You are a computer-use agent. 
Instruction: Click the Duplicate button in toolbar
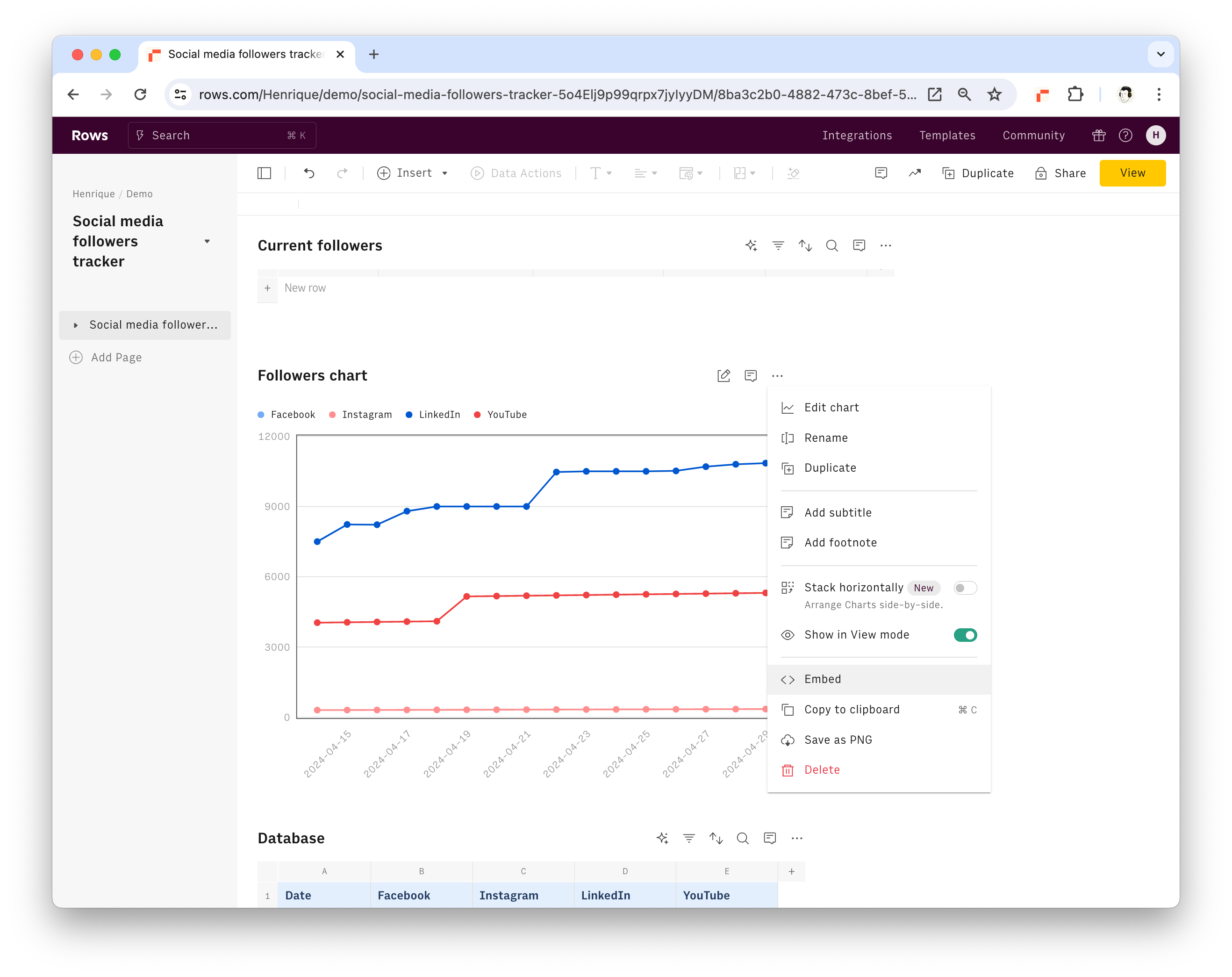(979, 173)
